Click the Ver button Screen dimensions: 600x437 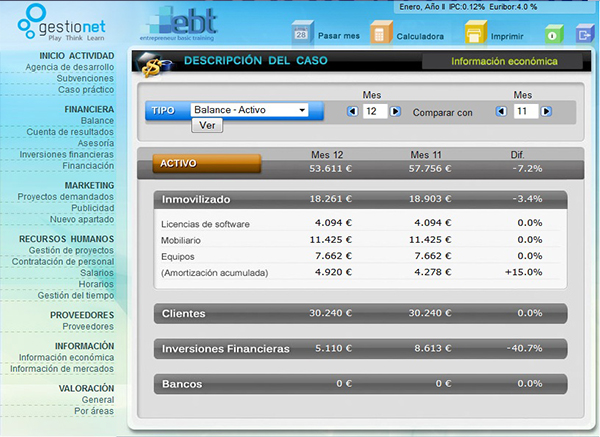pos(207,126)
